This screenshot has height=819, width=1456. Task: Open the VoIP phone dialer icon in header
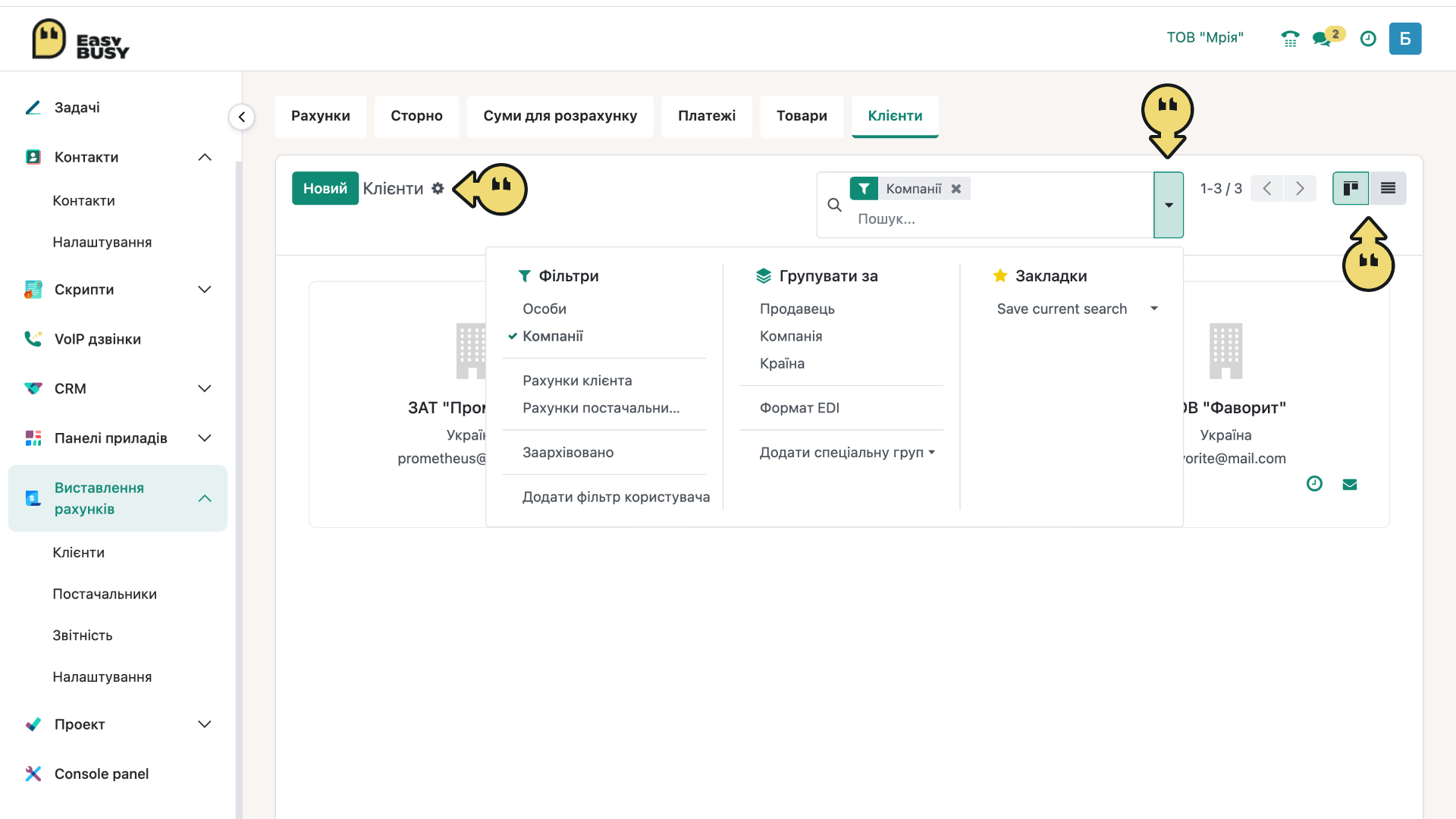tap(1290, 39)
